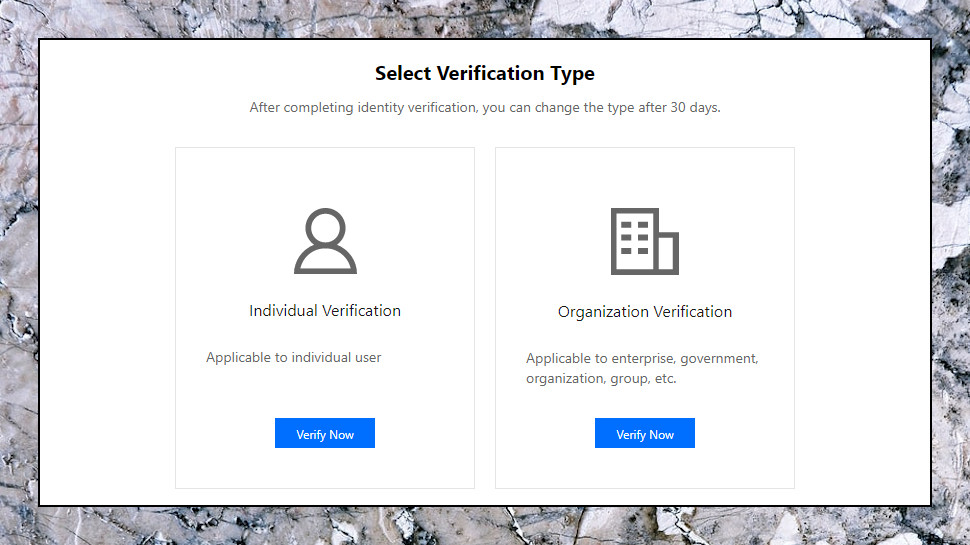This screenshot has height=545, width=970.
Task: Start verification with Individual's Verify Now button
Action: (x=325, y=433)
